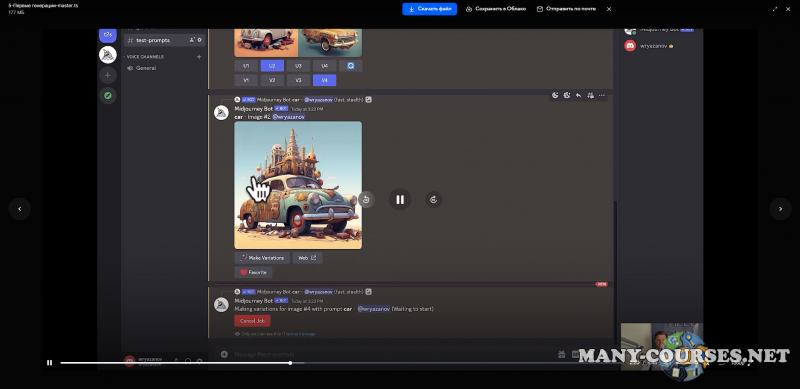Click the U1 upscale button
Image resolution: width=800 pixels, height=389 pixels.
tap(246, 66)
